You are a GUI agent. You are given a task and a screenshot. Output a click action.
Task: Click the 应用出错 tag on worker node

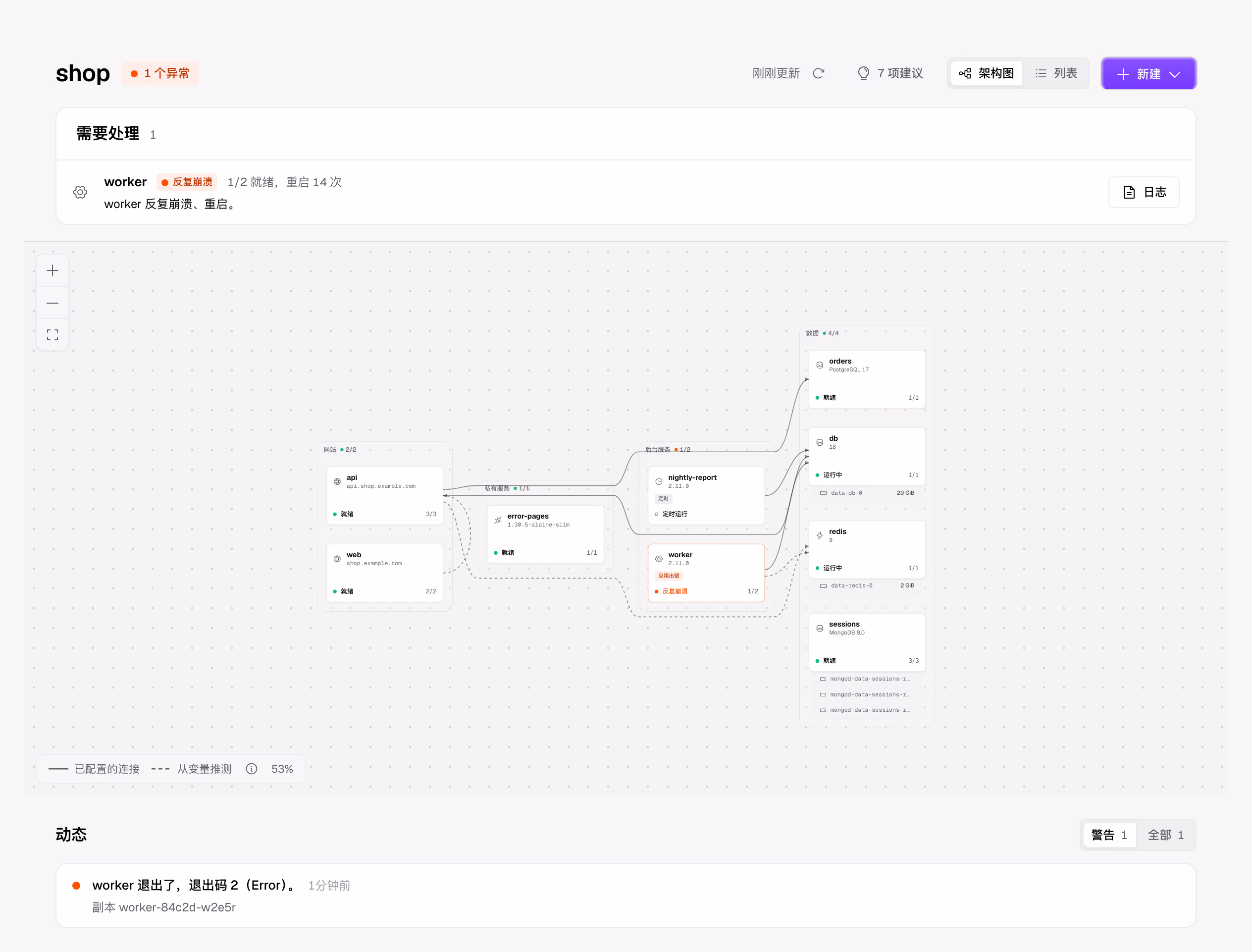669,576
